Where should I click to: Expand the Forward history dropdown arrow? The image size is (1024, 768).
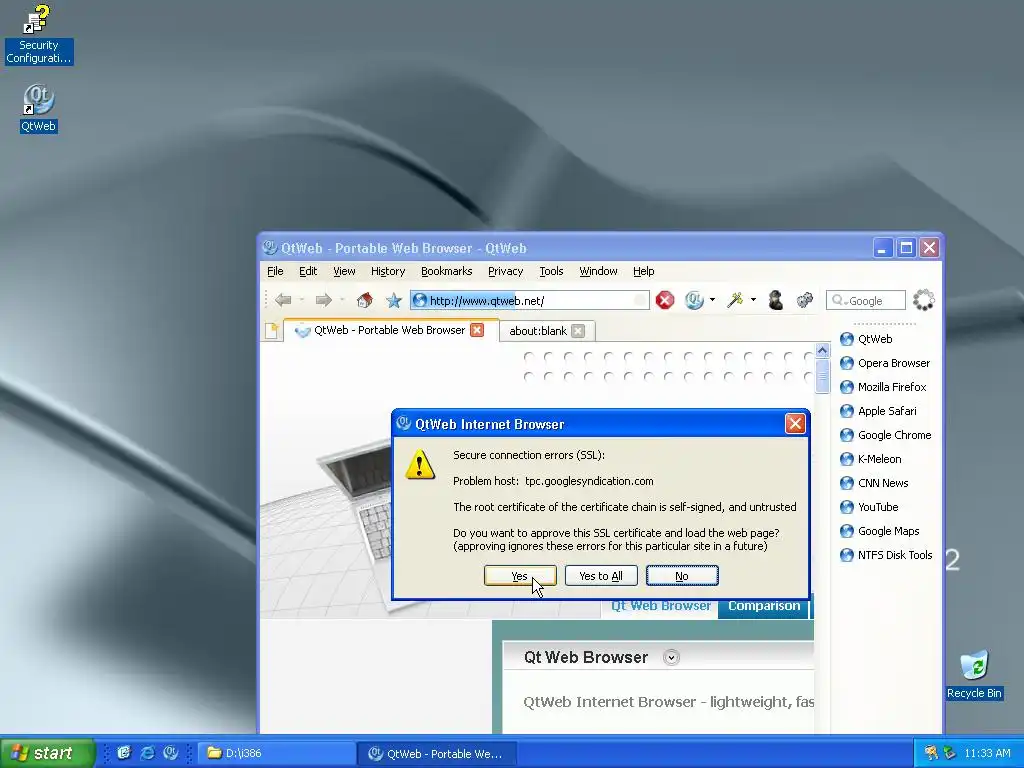[342, 300]
